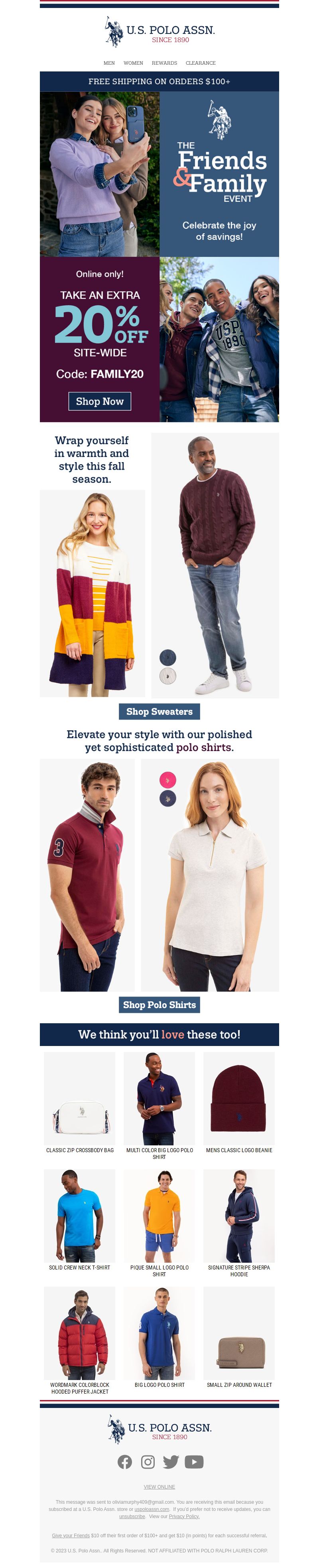The height and width of the screenshot is (1568, 319).
Task: Open the Facebook icon in footer
Action: tap(124, 1461)
